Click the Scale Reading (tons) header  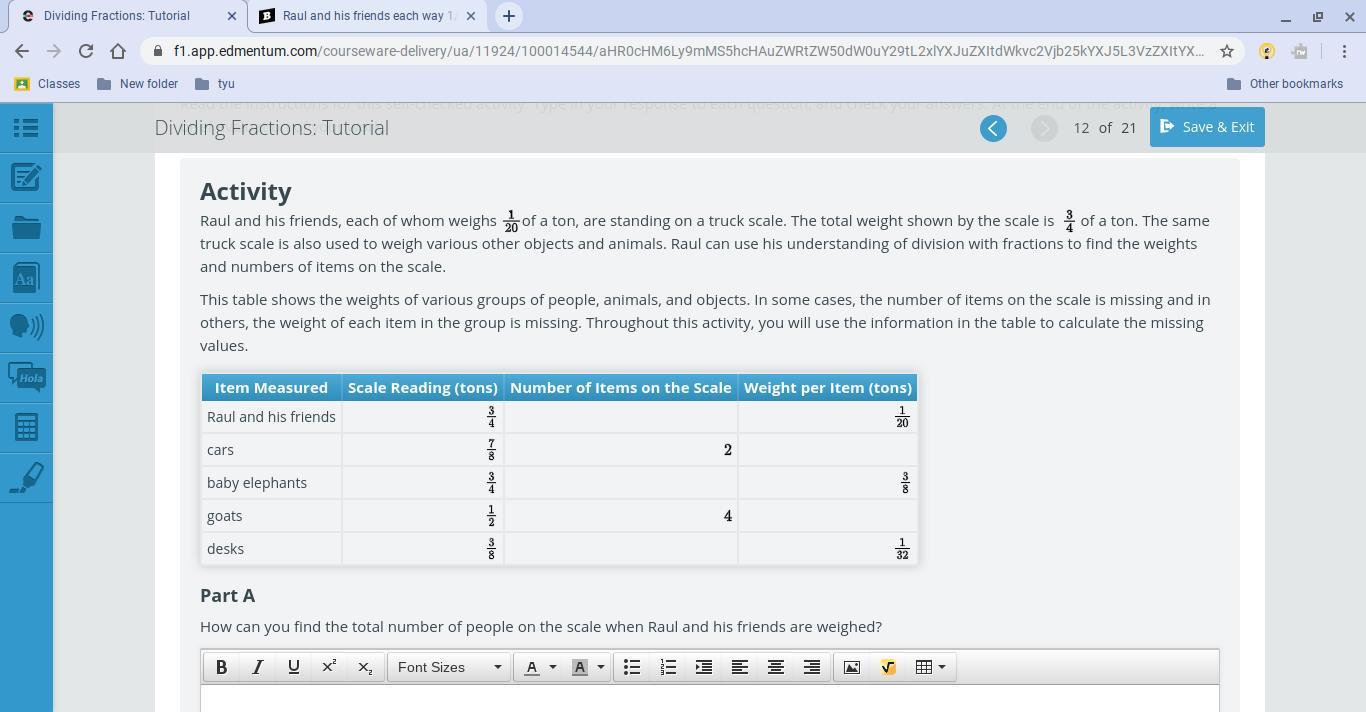point(422,388)
